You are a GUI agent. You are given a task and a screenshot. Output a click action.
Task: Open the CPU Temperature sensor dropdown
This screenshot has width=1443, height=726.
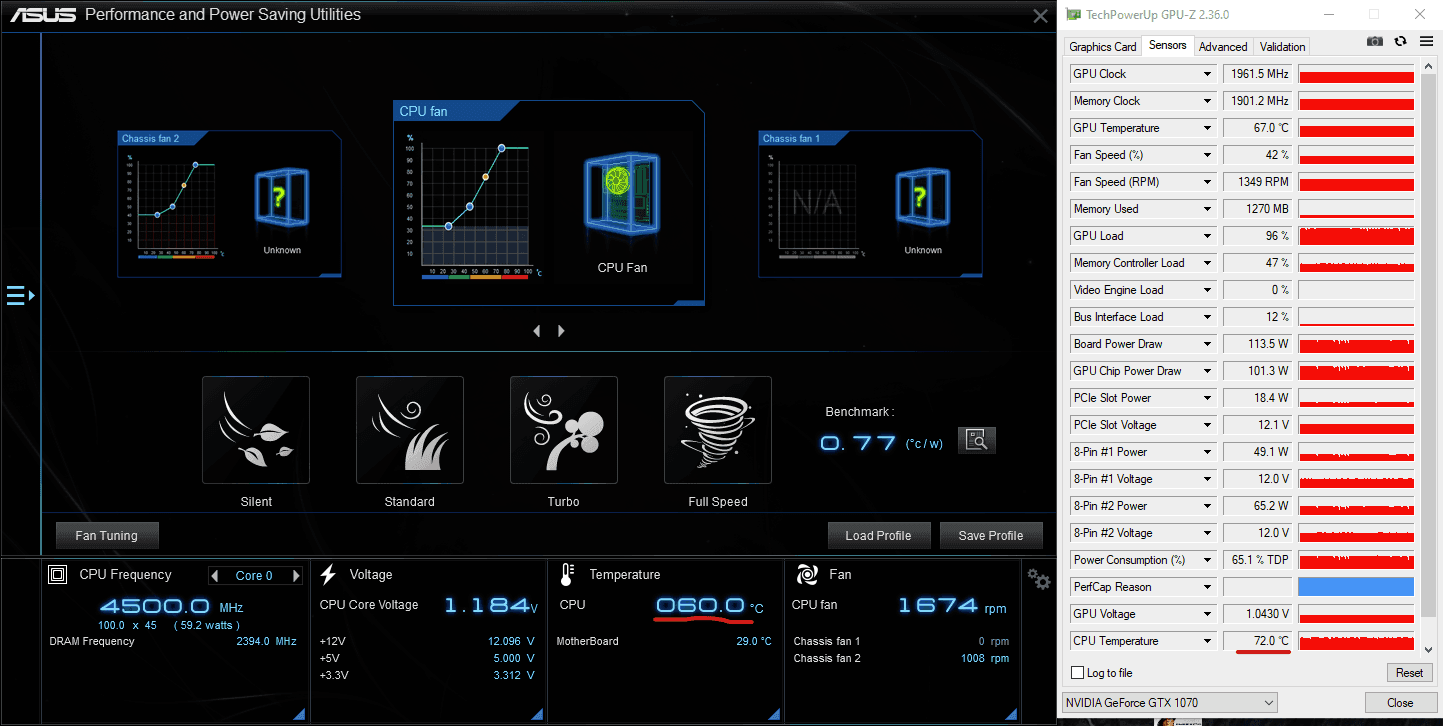click(x=1208, y=641)
